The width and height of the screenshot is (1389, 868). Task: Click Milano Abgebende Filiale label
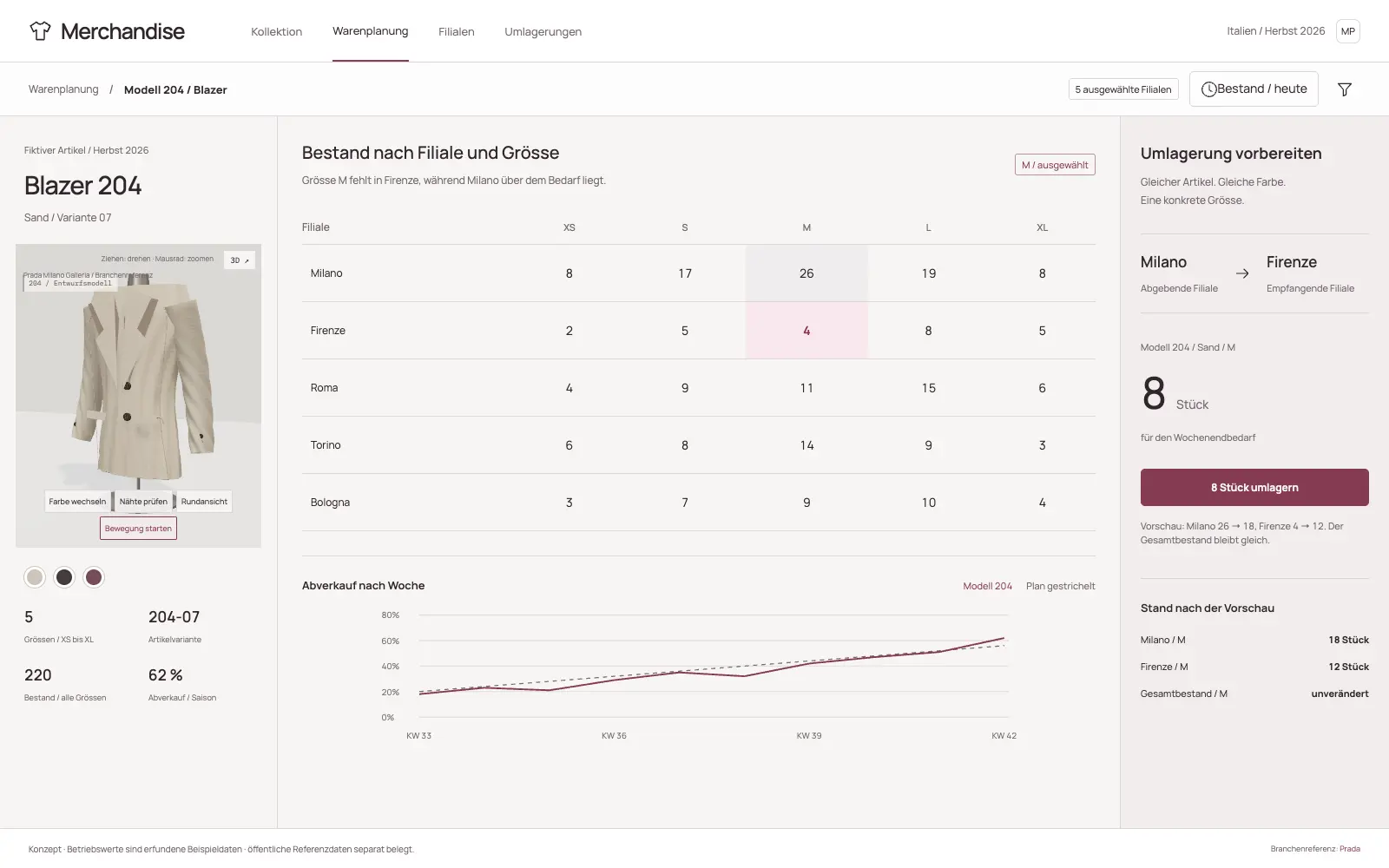point(1179,273)
